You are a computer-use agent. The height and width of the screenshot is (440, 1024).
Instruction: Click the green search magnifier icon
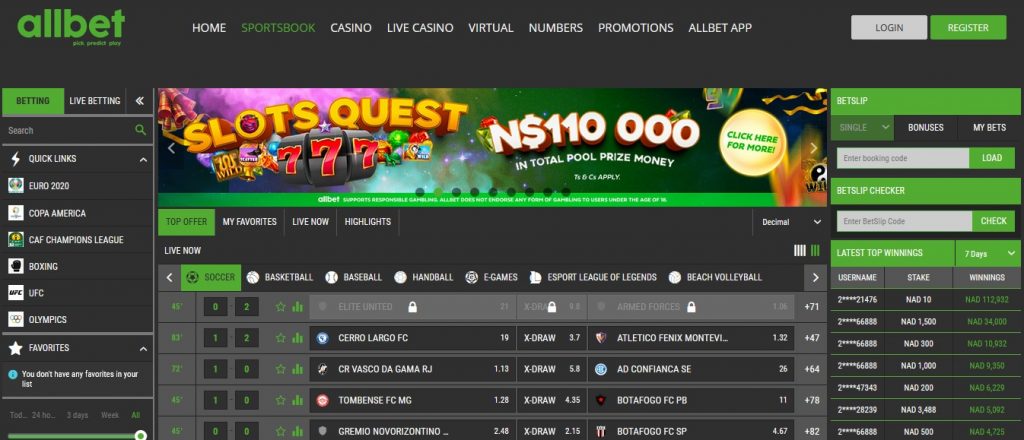(140, 130)
